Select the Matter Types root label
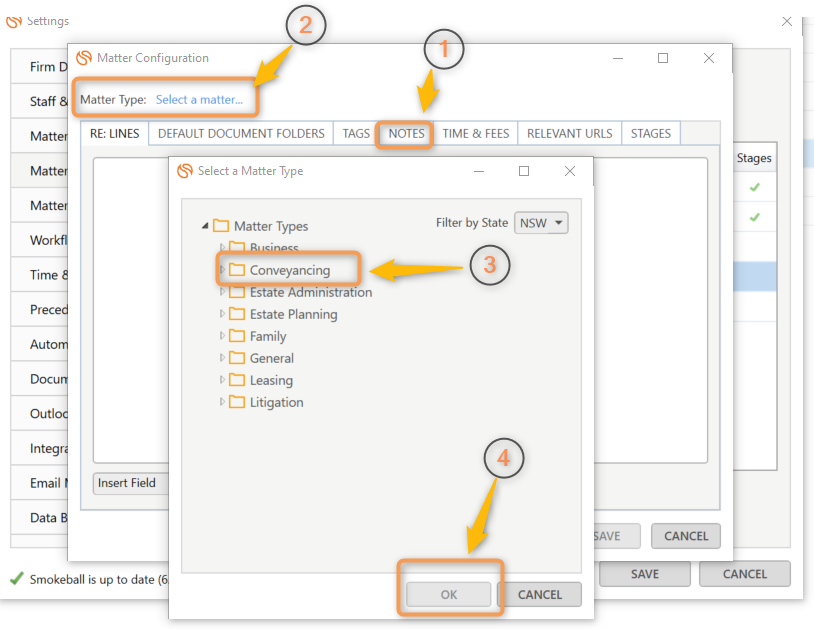This screenshot has width=814, height=629. pos(271,226)
